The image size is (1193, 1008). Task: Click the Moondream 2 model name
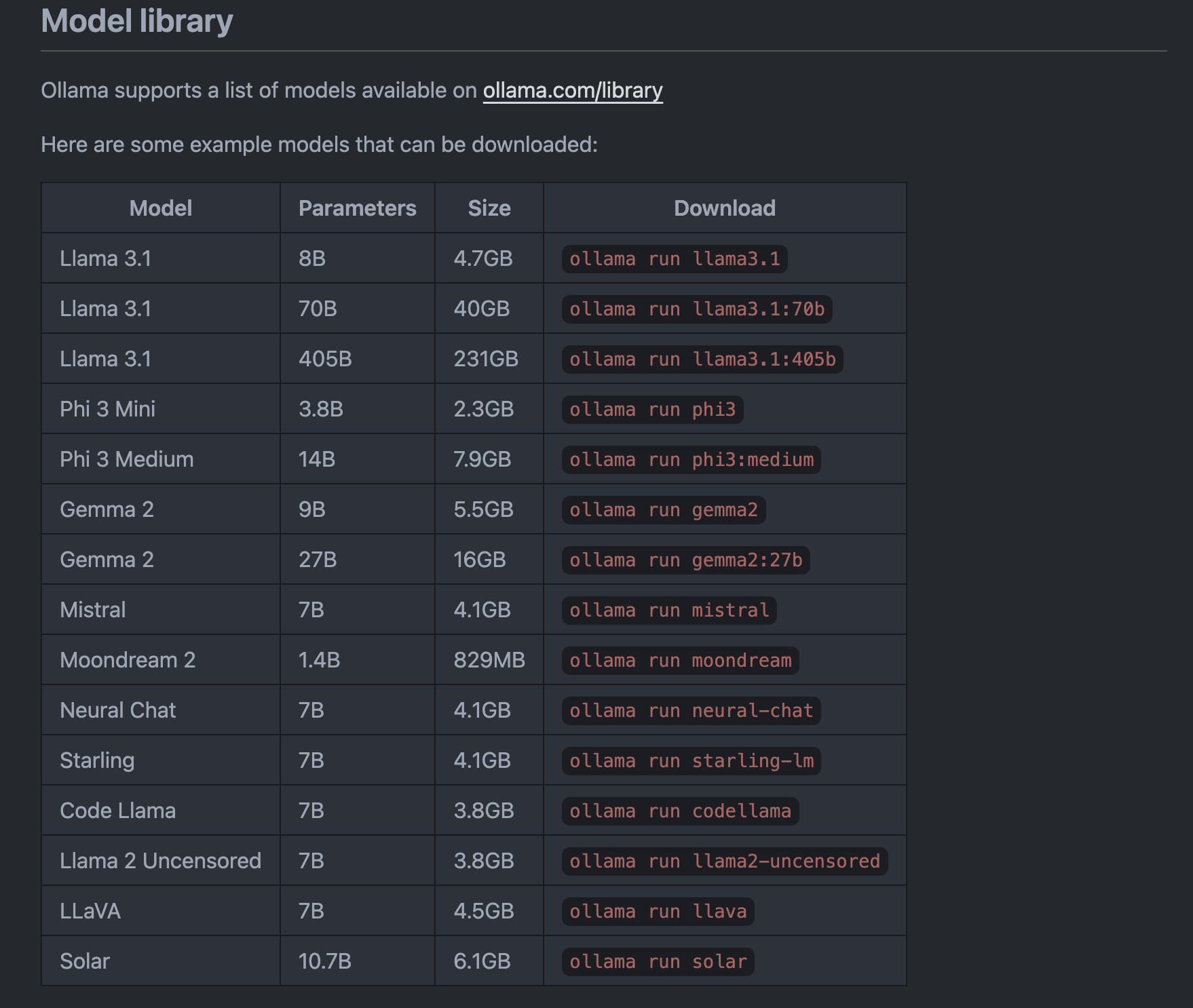[x=128, y=660]
